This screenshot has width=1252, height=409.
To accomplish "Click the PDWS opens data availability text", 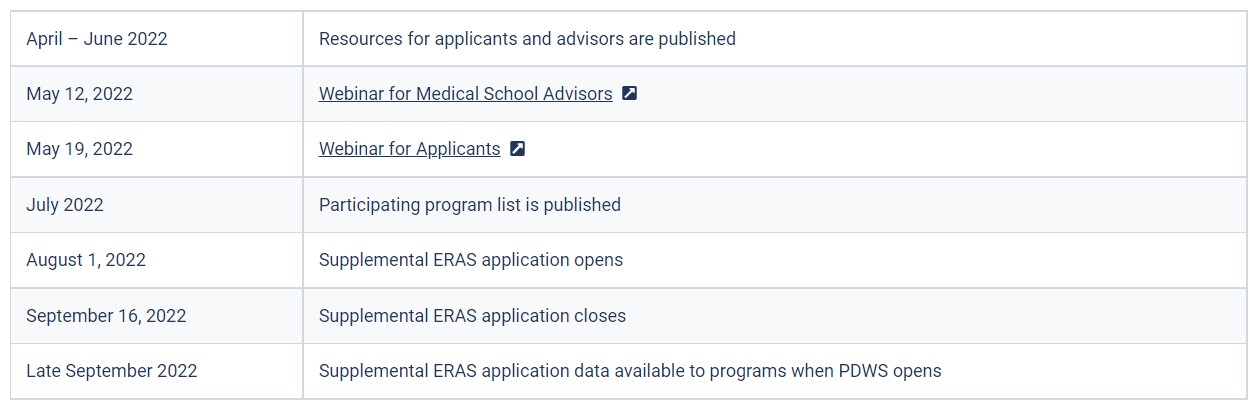I will [630, 371].
